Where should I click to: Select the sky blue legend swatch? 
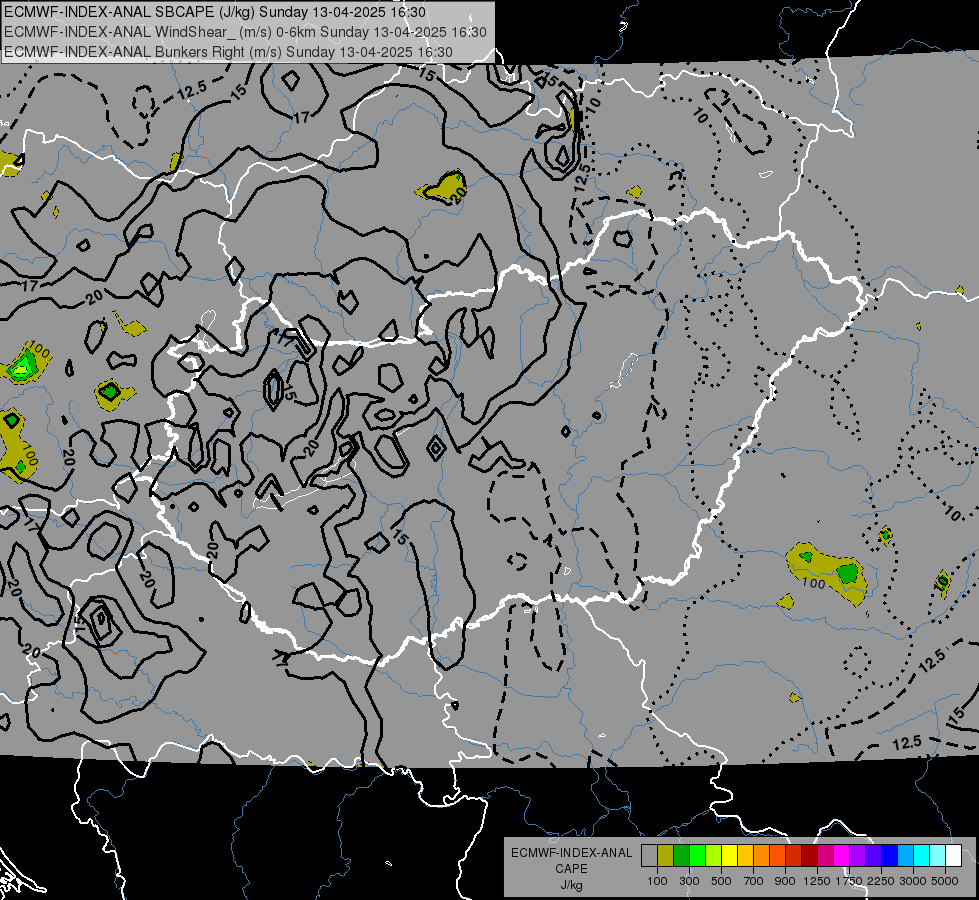pyautogui.click(x=906, y=856)
